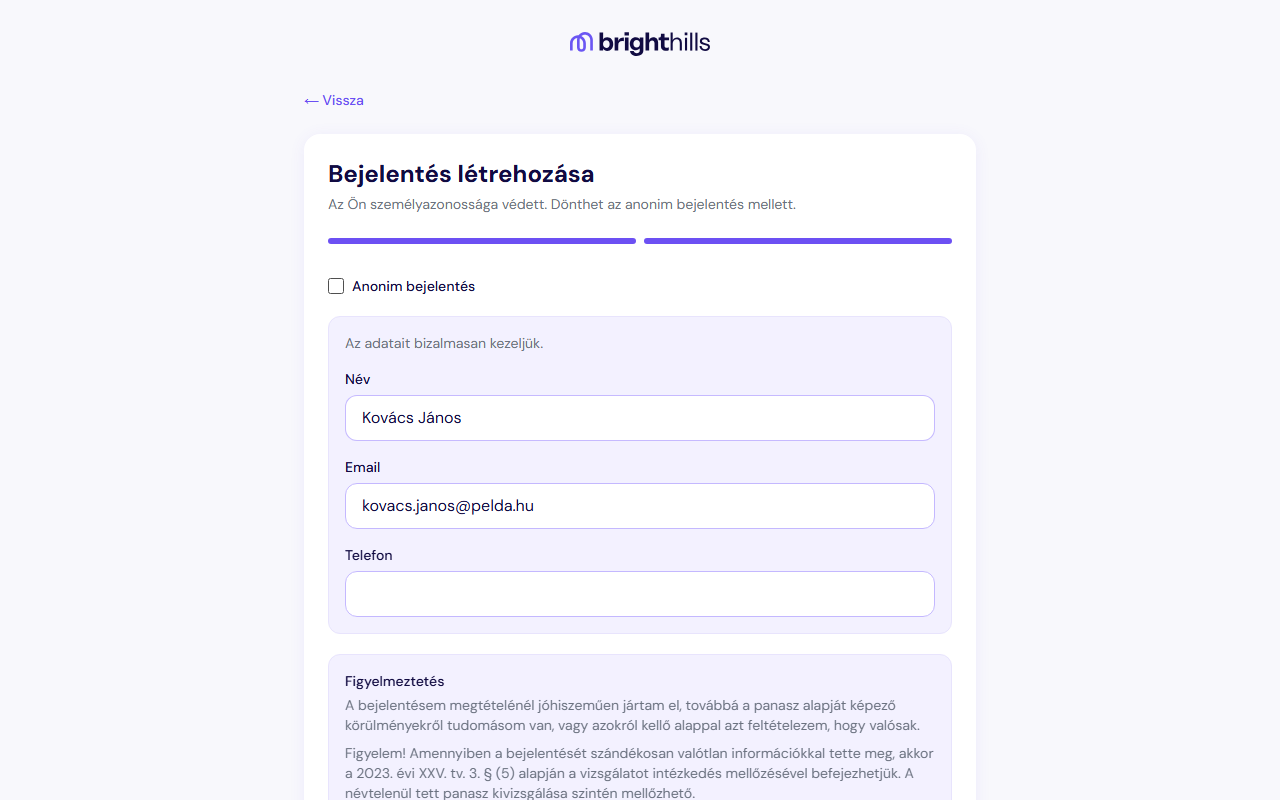Viewport: 1280px width, 800px height.
Task: Click the Név field label
Action: (x=358, y=380)
